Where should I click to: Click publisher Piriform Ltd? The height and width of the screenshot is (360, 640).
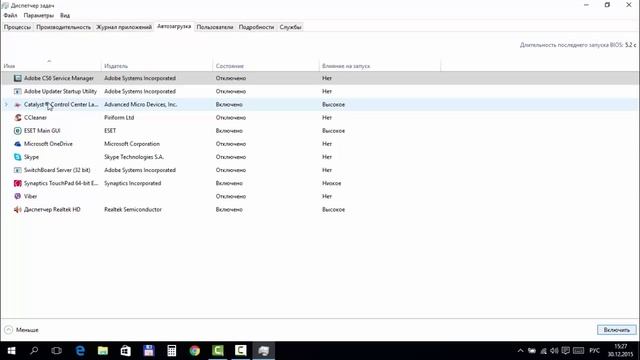[119, 118]
